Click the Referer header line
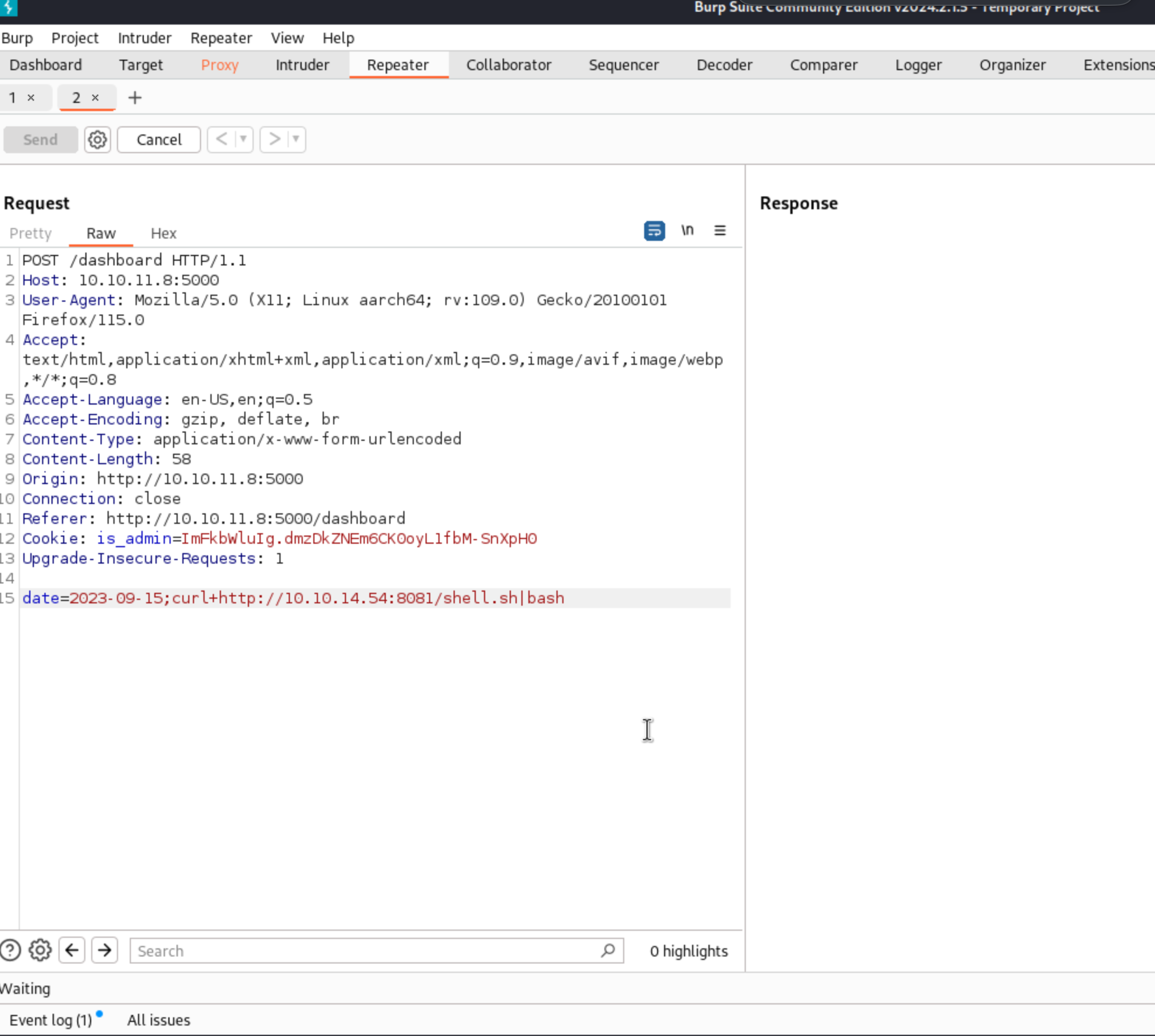 pyautogui.click(x=213, y=519)
